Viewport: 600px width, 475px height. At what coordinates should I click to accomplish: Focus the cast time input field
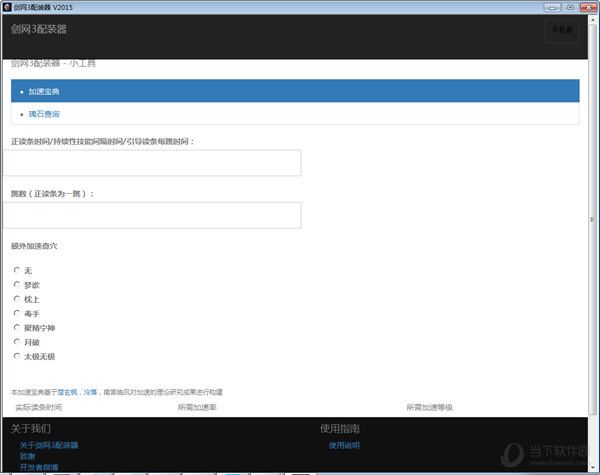(152, 163)
